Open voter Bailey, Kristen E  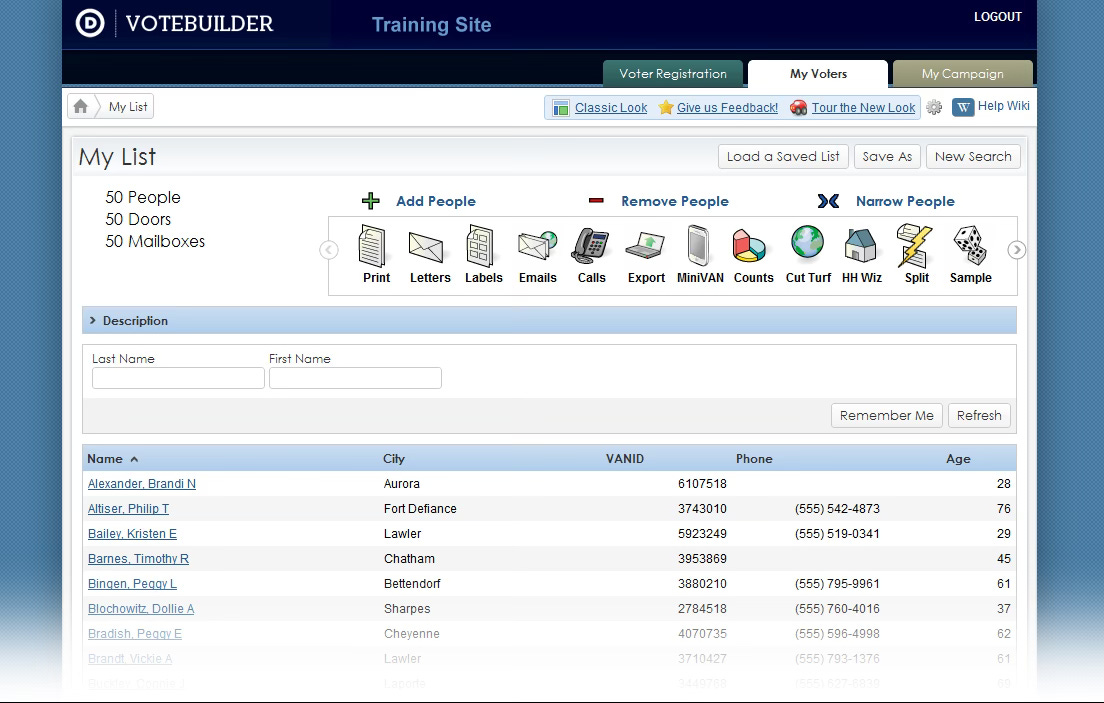pos(132,534)
